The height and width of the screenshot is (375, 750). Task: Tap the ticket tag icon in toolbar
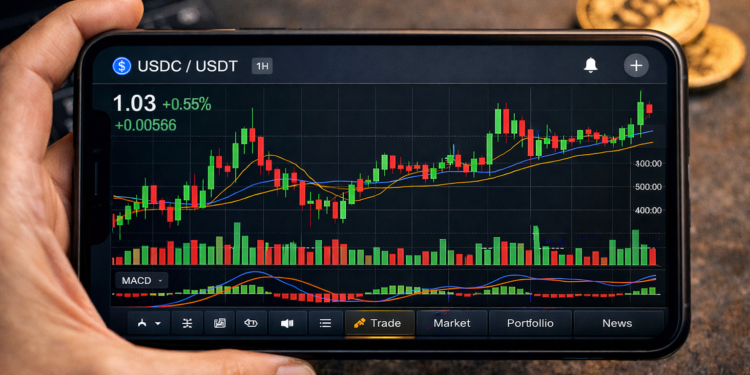tap(251, 323)
